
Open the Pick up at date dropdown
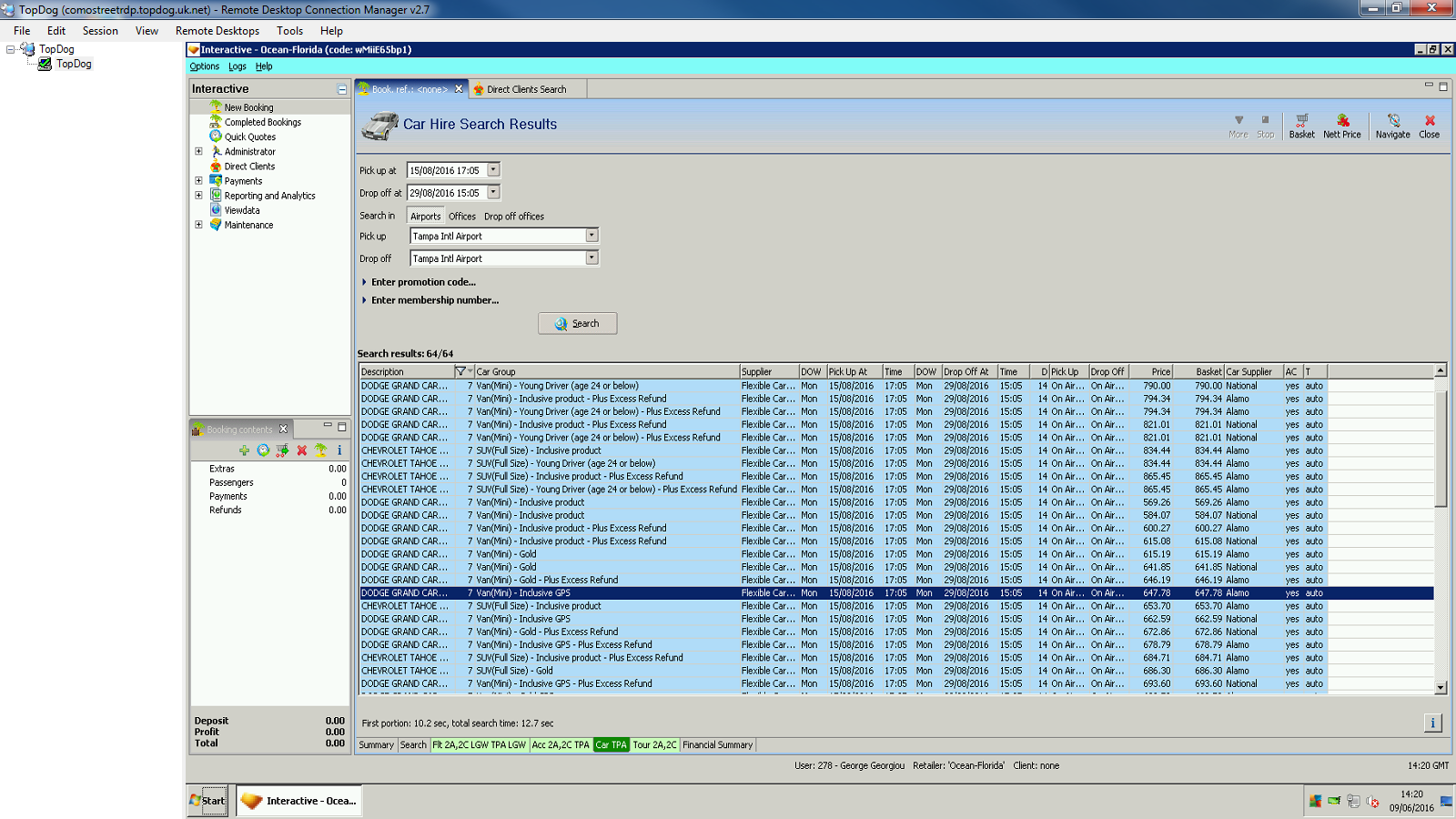tap(493, 170)
